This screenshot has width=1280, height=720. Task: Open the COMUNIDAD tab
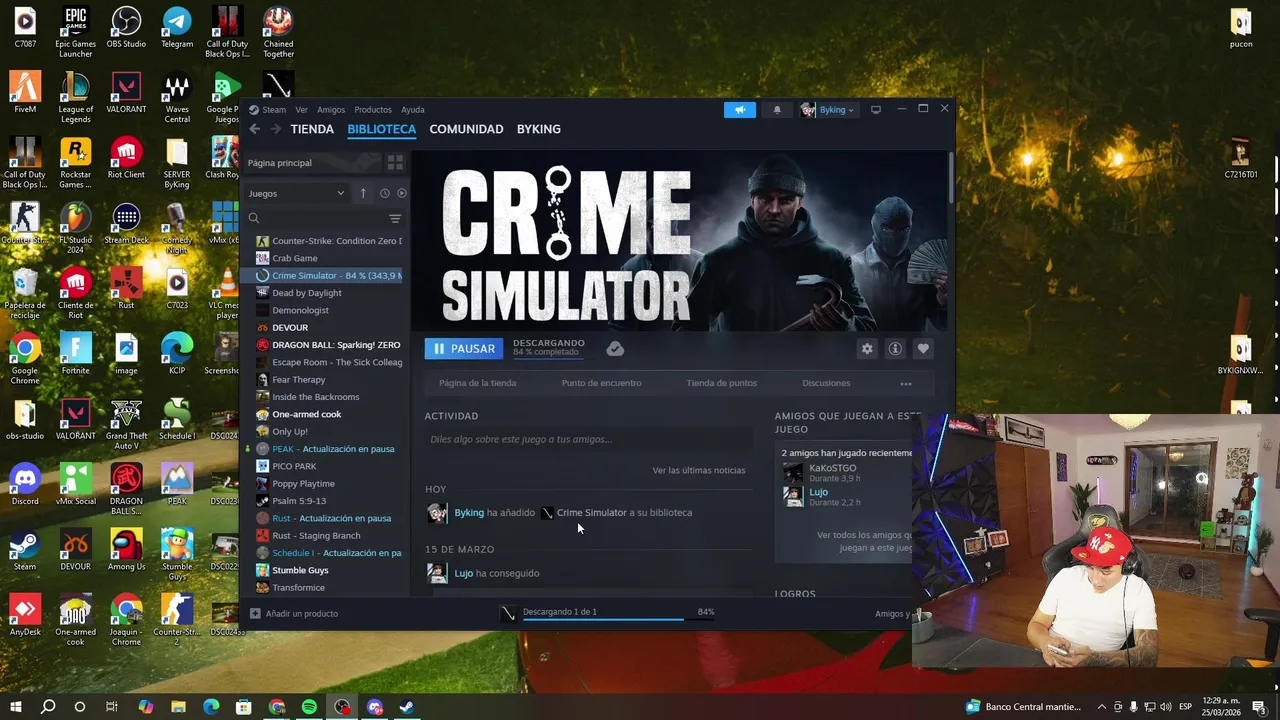466,129
